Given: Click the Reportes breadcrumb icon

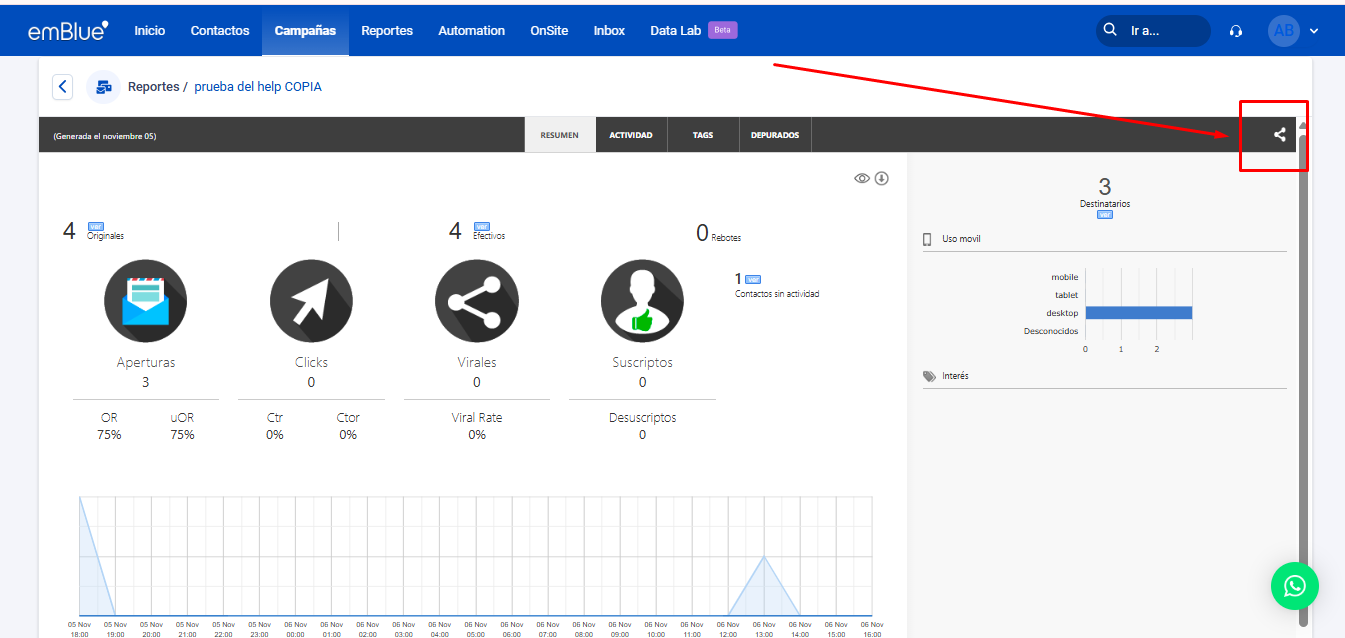Looking at the screenshot, I should [x=103, y=87].
